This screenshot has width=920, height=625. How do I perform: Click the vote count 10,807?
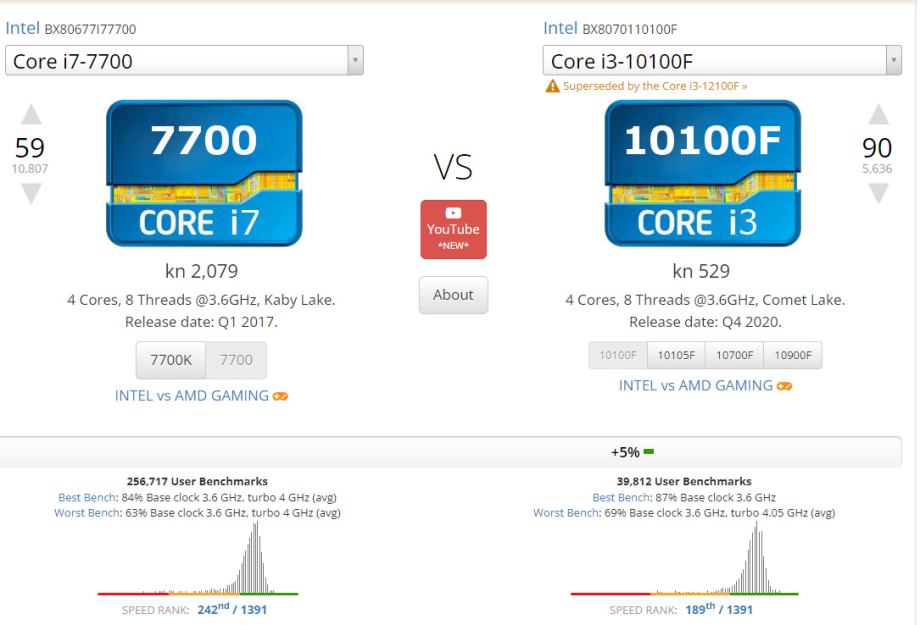30,168
